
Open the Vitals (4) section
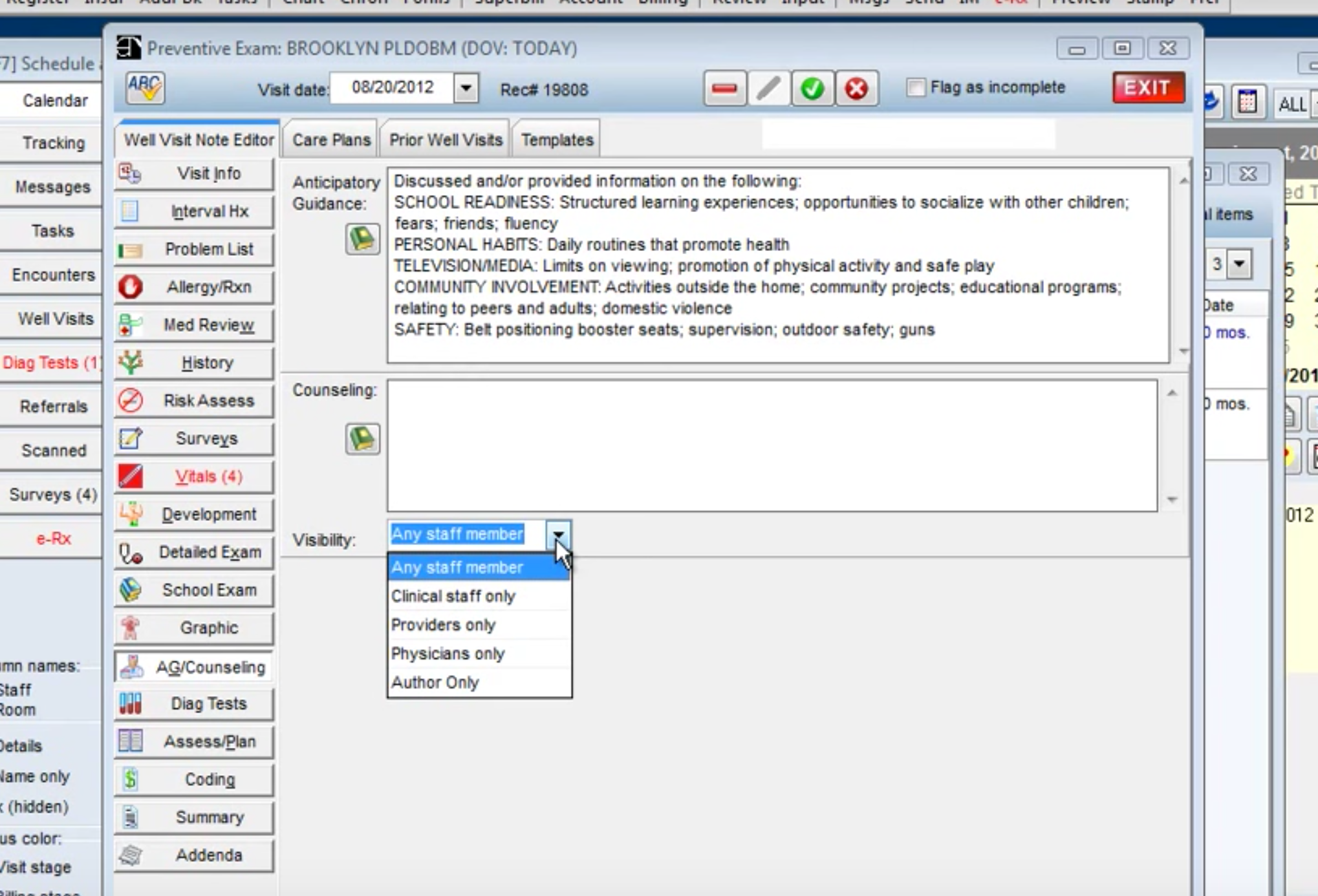tap(194, 476)
